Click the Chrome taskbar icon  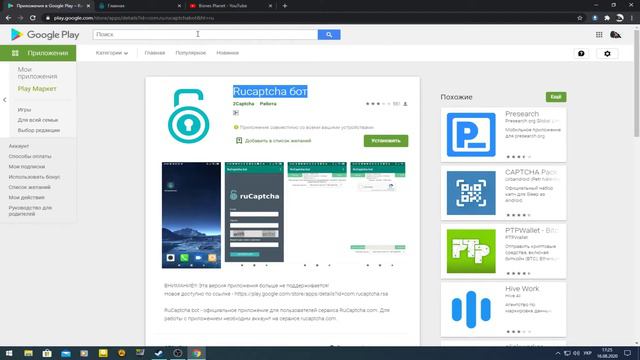(197, 353)
